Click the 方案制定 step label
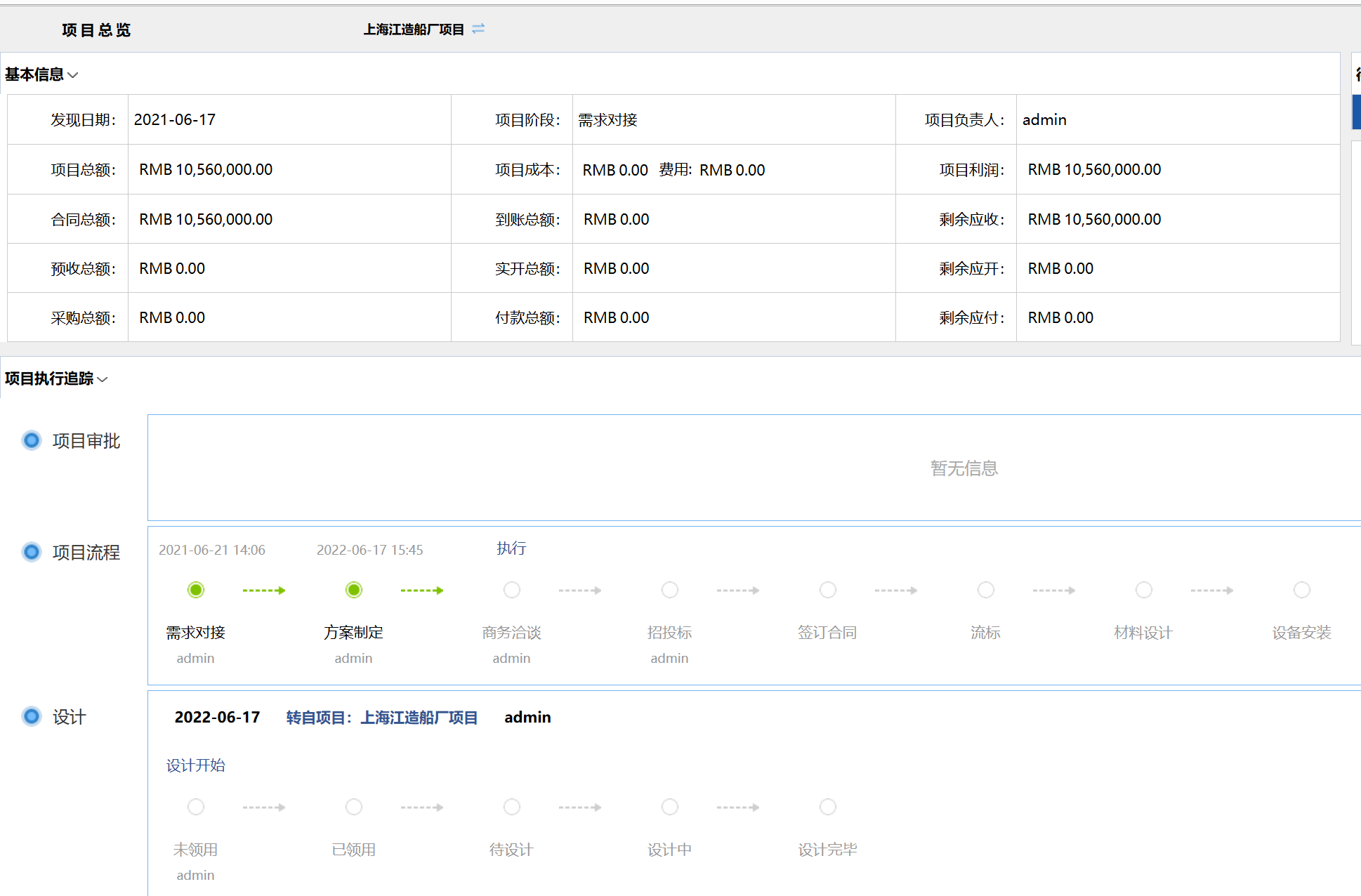Image resolution: width=1361 pixels, height=896 pixels. (x=354, y=633)
